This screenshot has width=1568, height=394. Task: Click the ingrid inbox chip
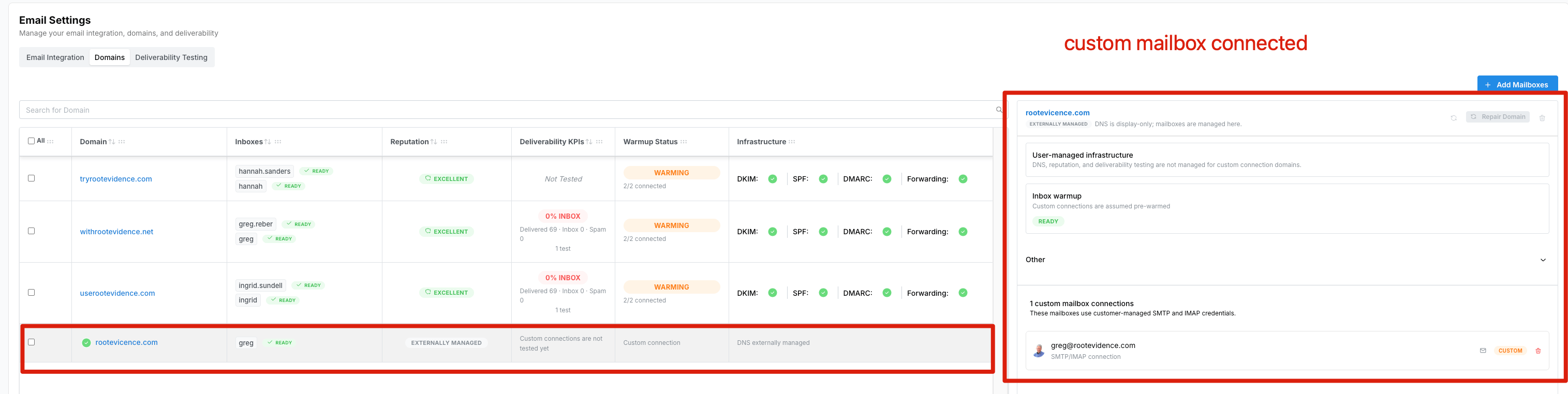[x=248, y=300]
